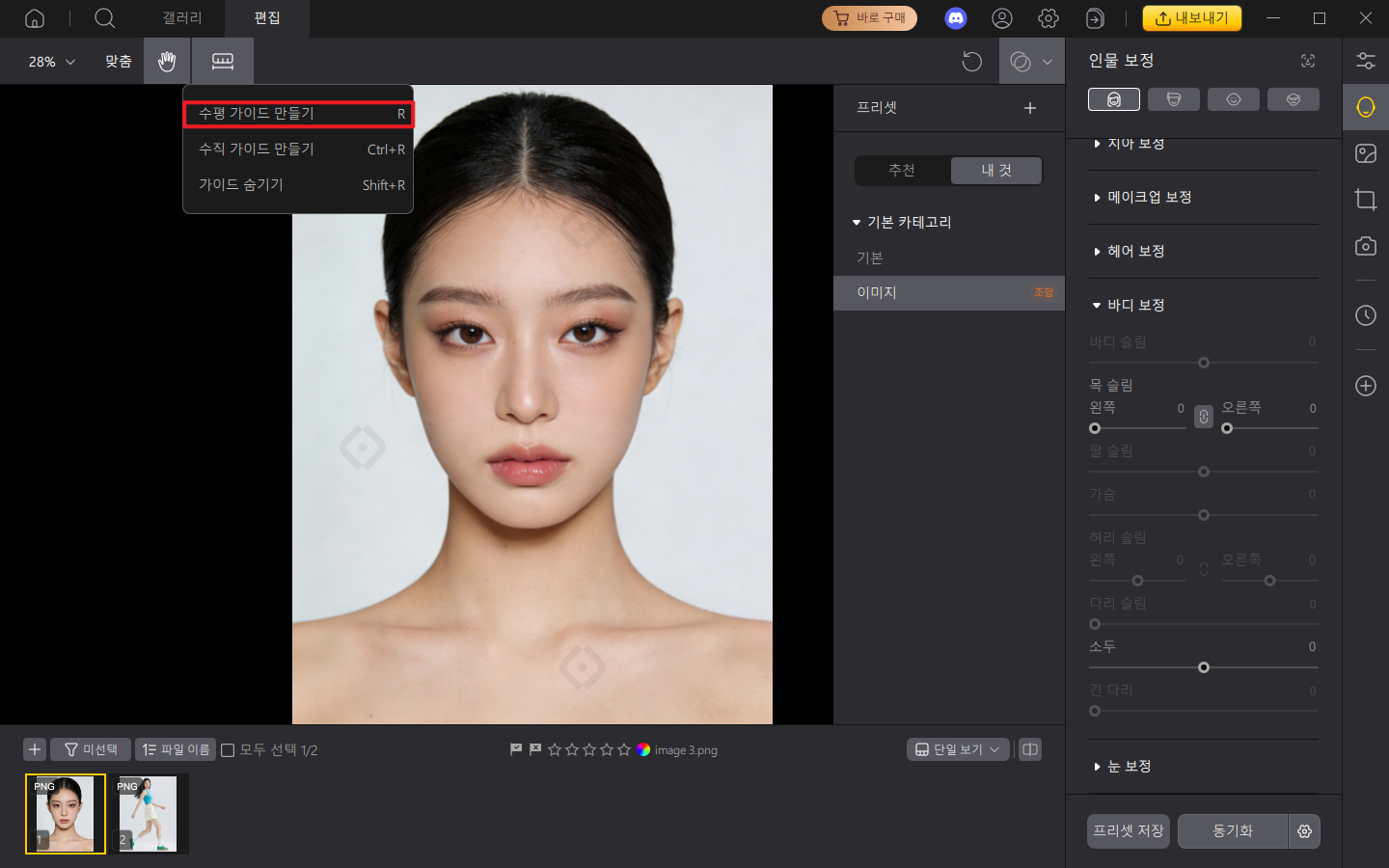The height and width of the screenshot is (868, 1389).
Task: Click the add preset plus icon
Action: click(x=1030, y=108)
